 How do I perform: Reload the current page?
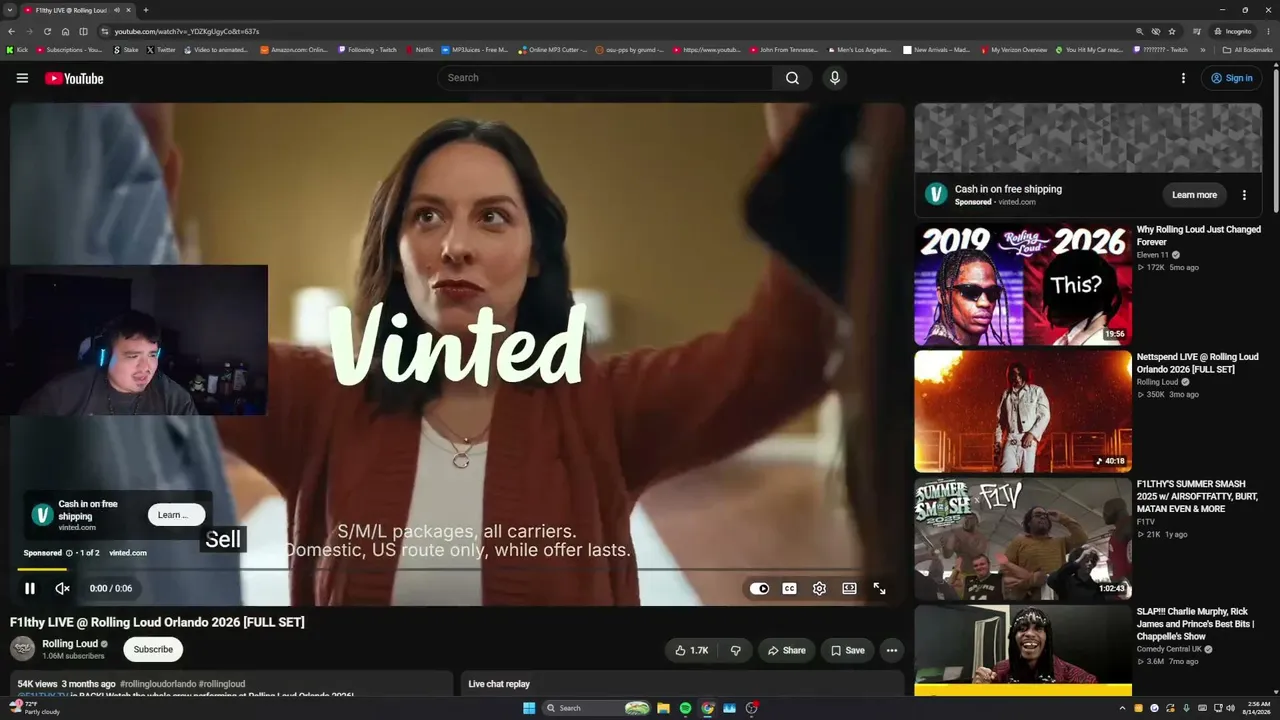[47, 31]
